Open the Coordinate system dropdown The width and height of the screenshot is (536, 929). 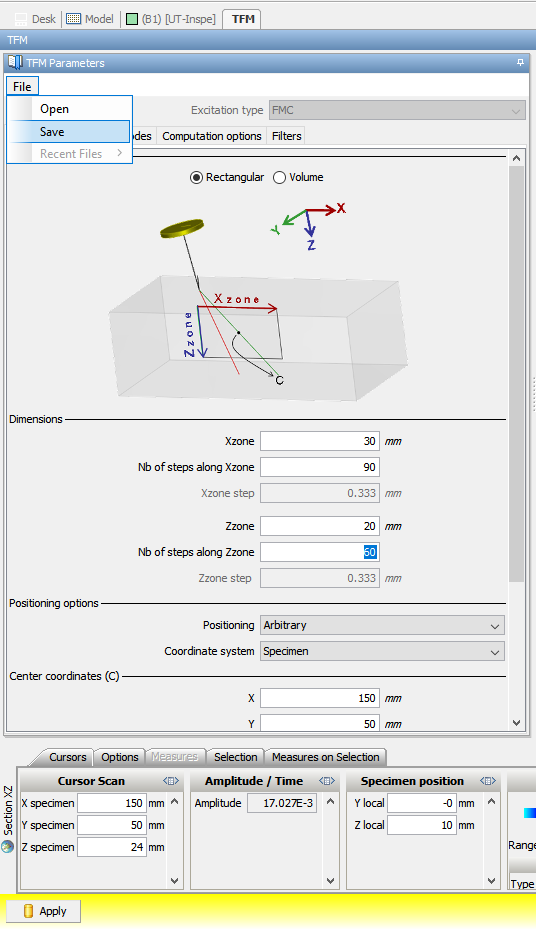[382, 651]
